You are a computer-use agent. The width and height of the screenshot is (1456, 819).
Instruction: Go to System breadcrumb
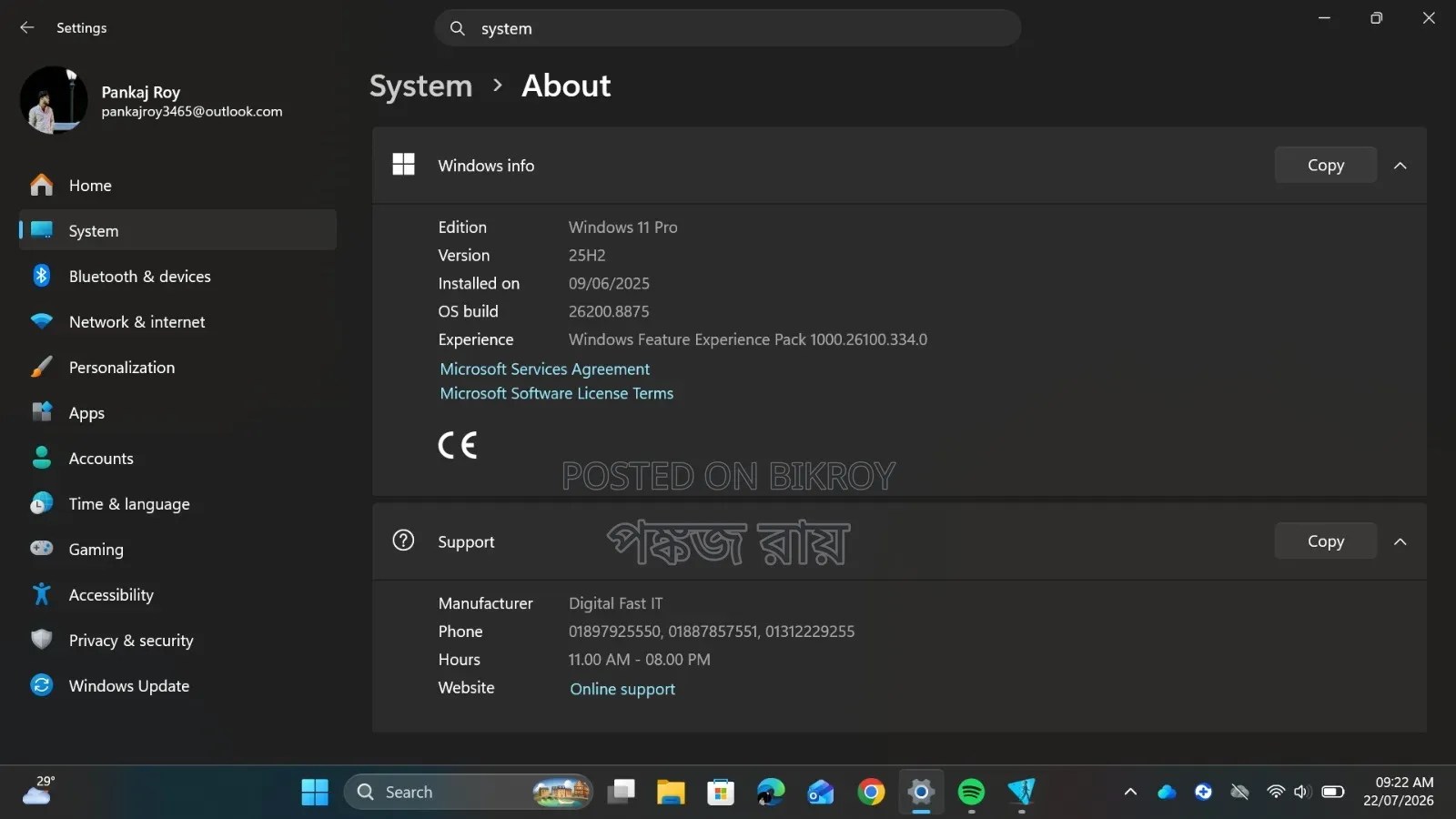(420, 86)
